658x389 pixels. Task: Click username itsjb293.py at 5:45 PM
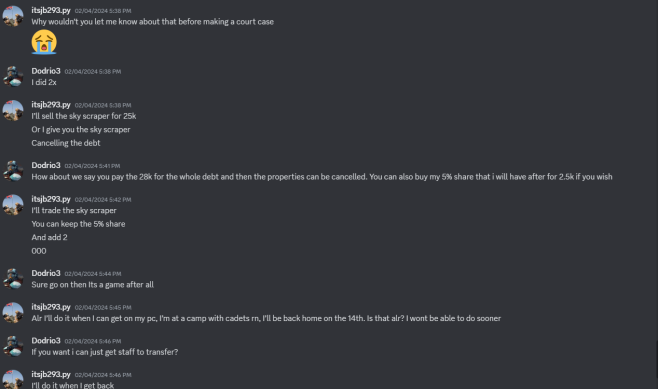[x=51, y=307]
